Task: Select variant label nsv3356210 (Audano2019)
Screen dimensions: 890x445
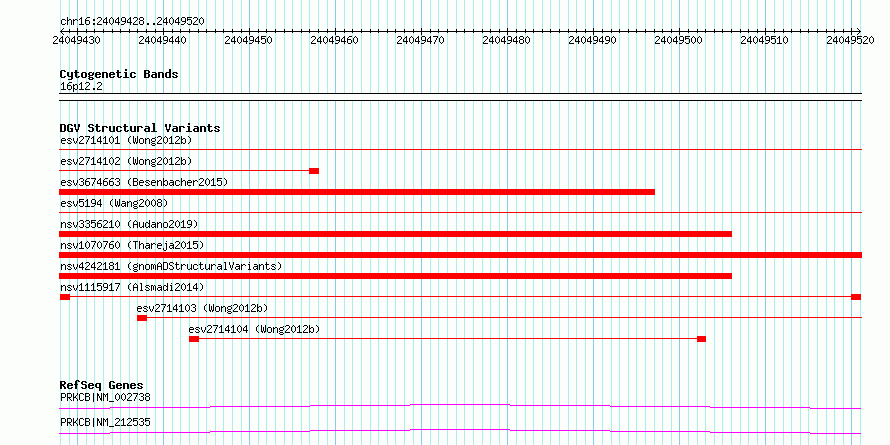Action: (x=129, y=224)
